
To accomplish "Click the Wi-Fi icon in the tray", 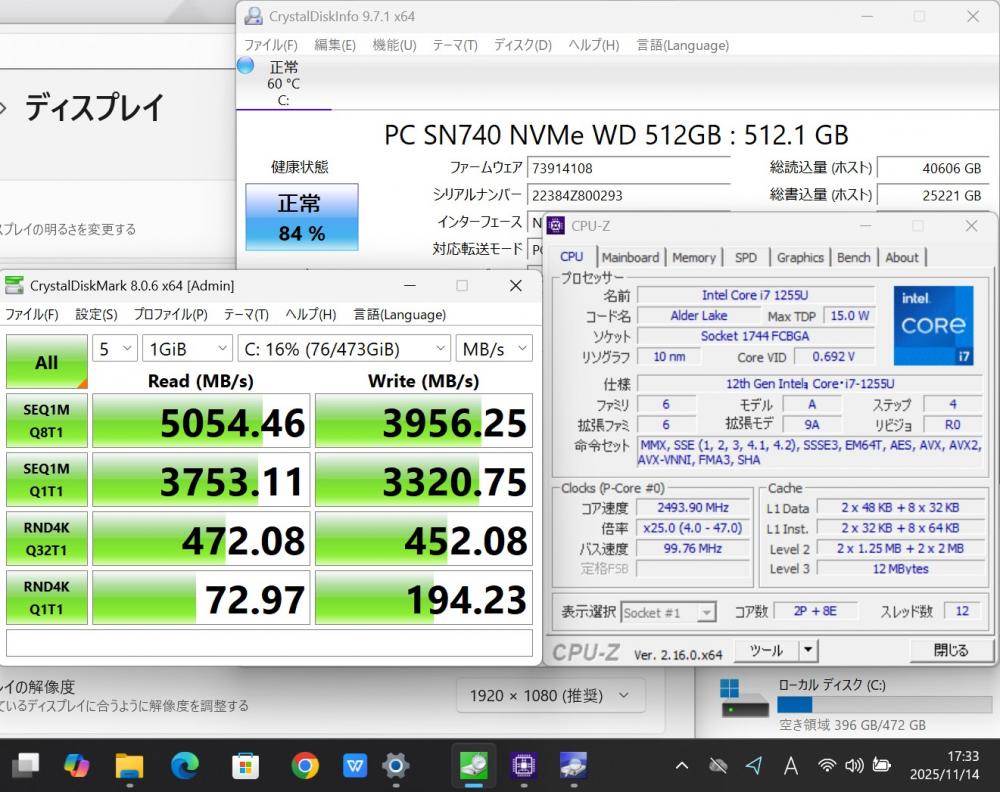I will [827, 765].
